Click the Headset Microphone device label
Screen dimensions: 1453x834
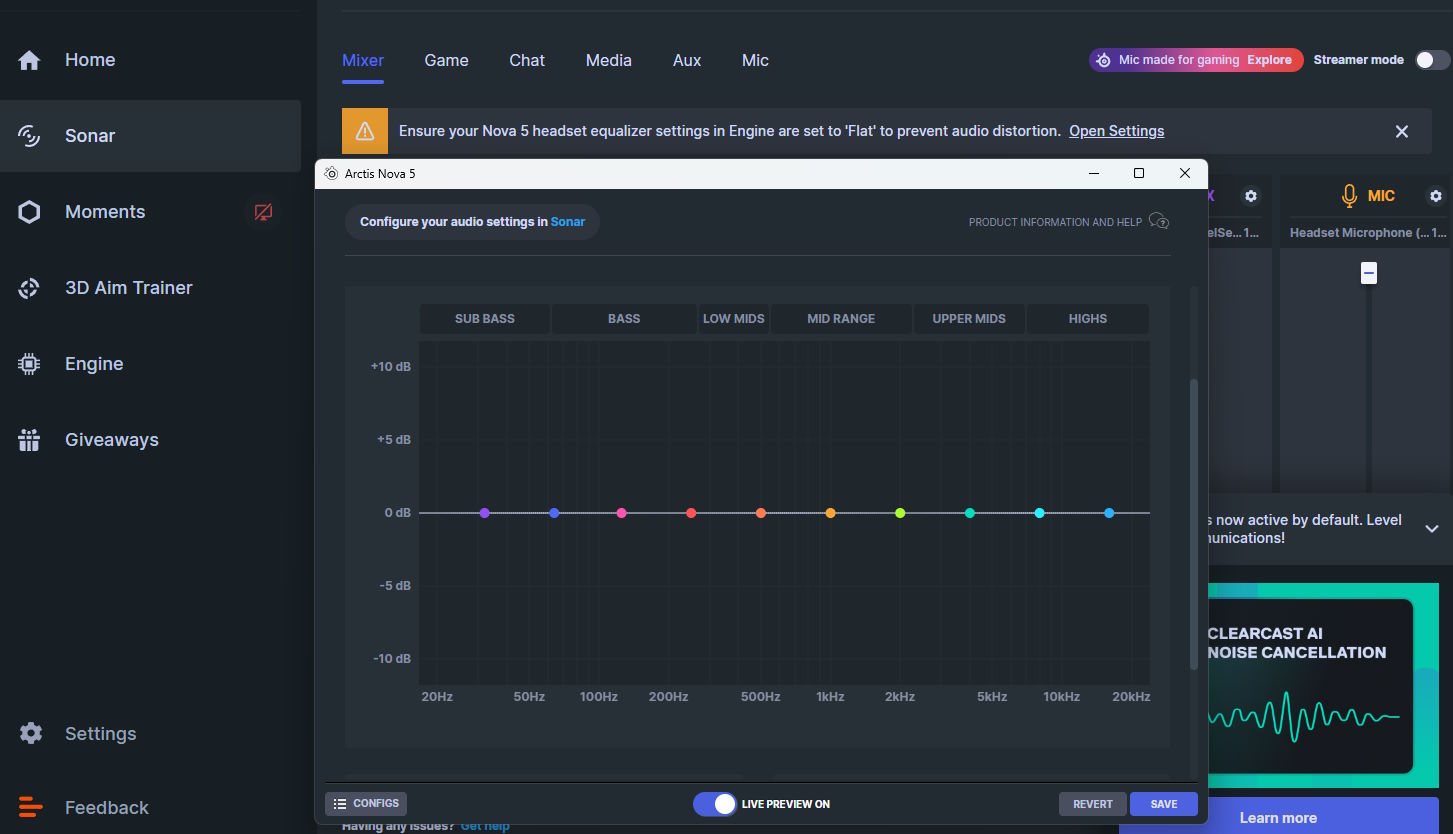click(x=1368, y=233)
